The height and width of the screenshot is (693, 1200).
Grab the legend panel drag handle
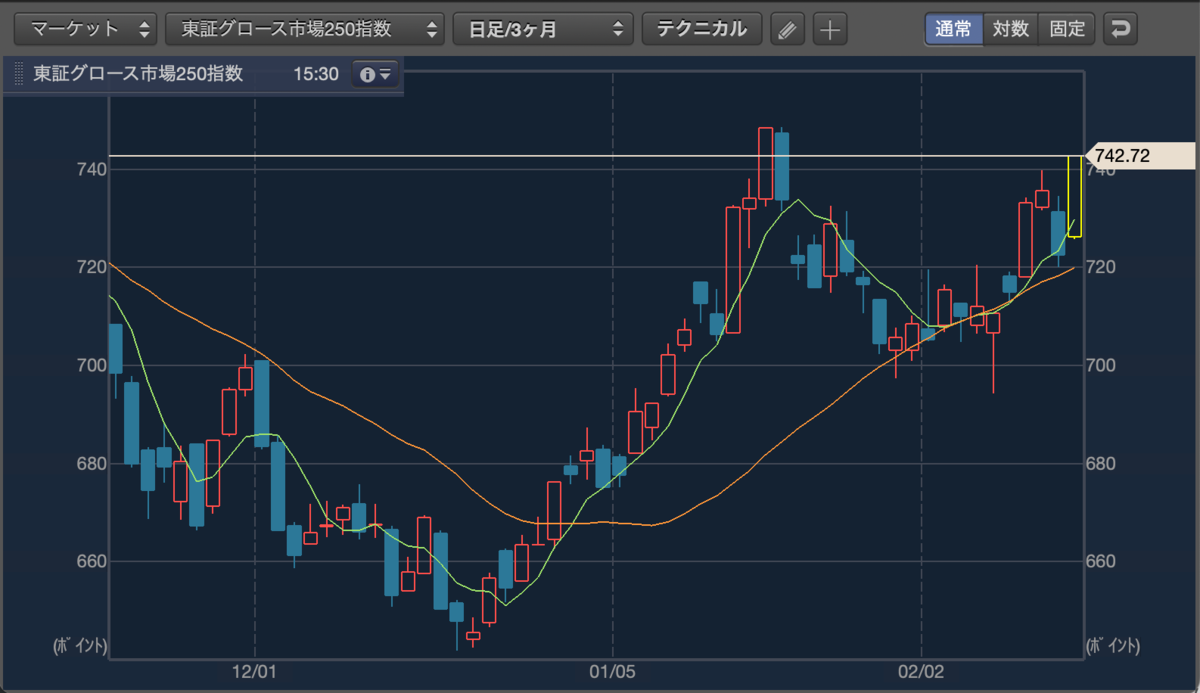18,75
